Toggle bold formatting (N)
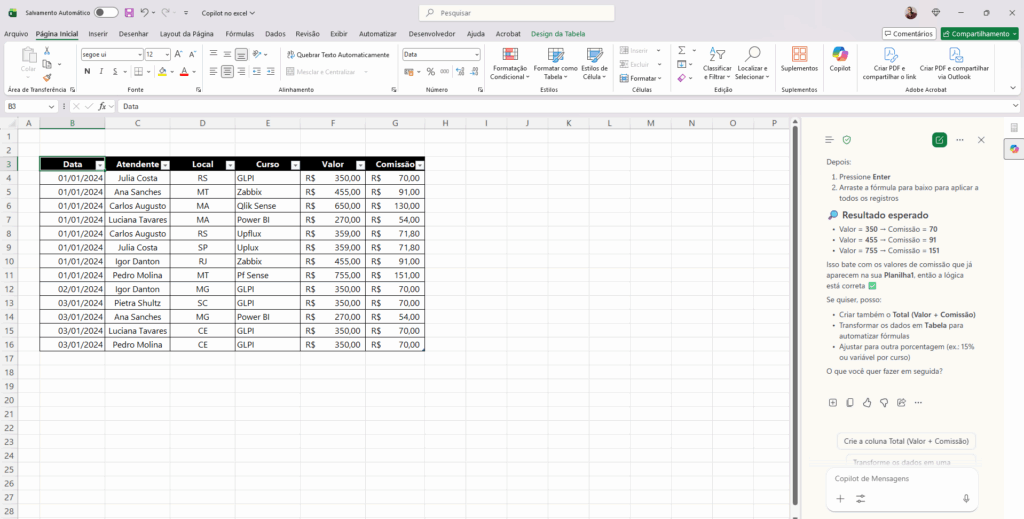1024x519 pixels. 87,72
